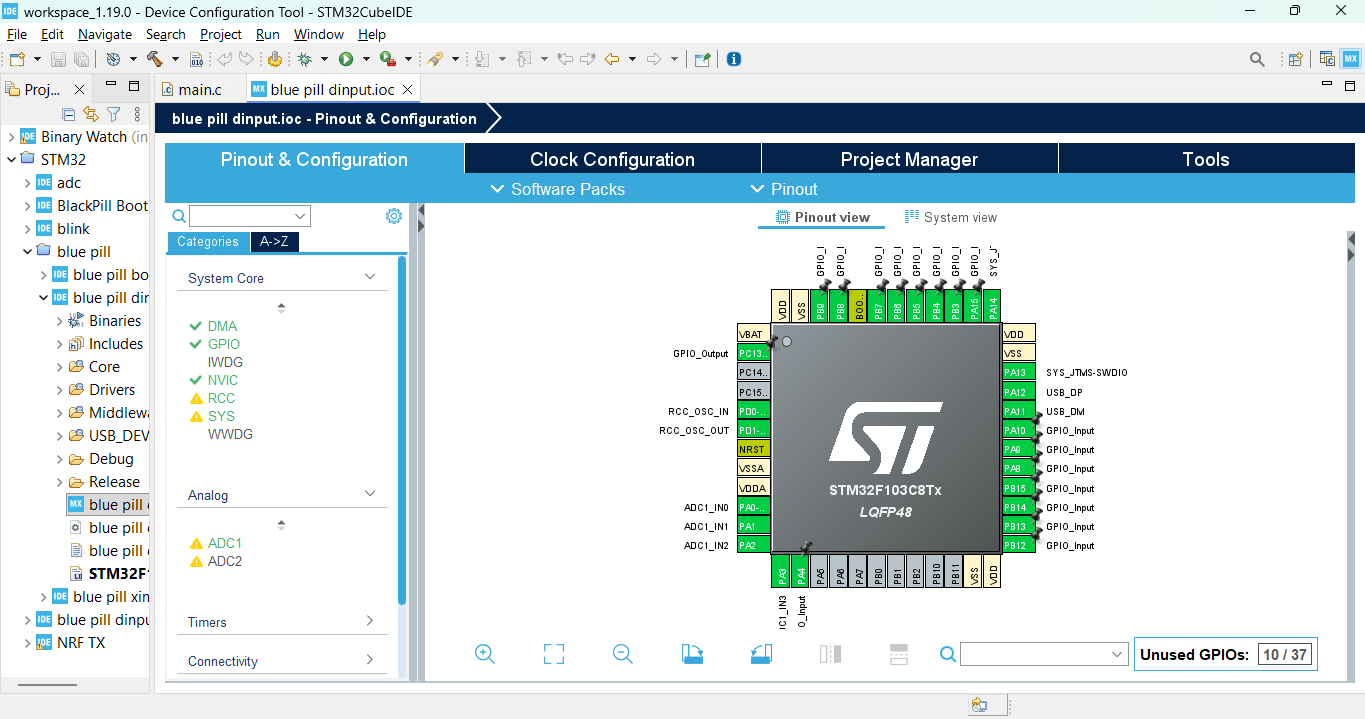The width and height of the screenshot is (1365, 719).
Task: Minimize the editor area panel
Action: (x=1326, y=85)
